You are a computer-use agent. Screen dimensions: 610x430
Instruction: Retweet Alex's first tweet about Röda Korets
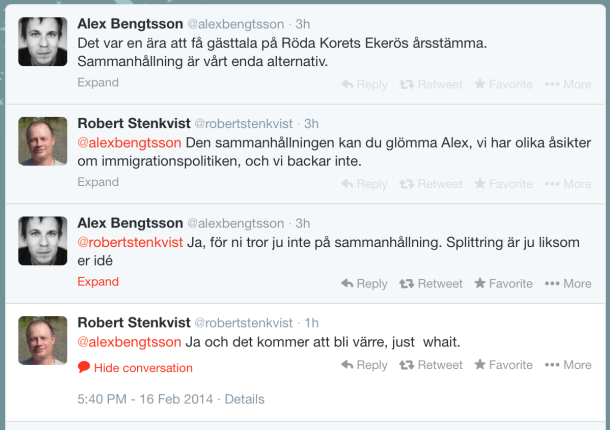click(x=430, y=85)
